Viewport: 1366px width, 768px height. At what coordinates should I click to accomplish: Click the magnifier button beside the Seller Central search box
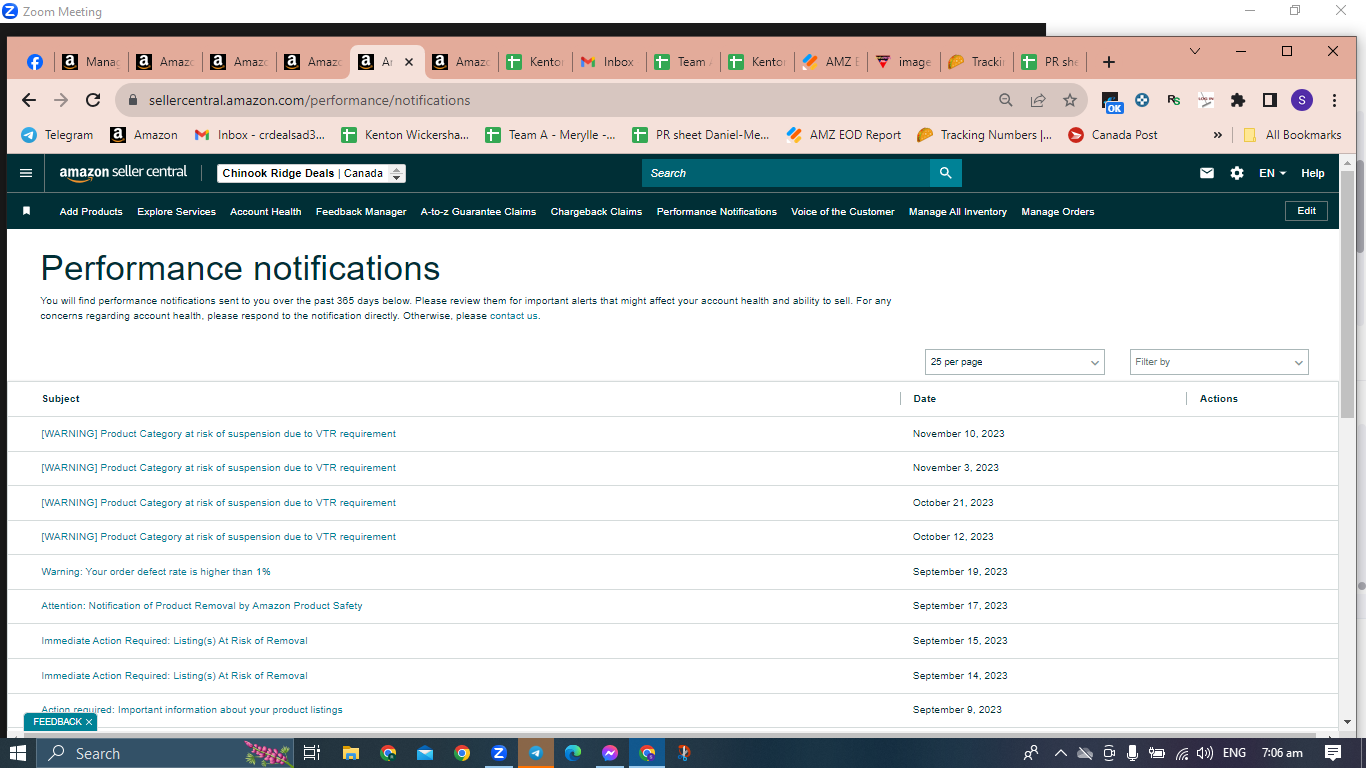(x=945, y=173)
